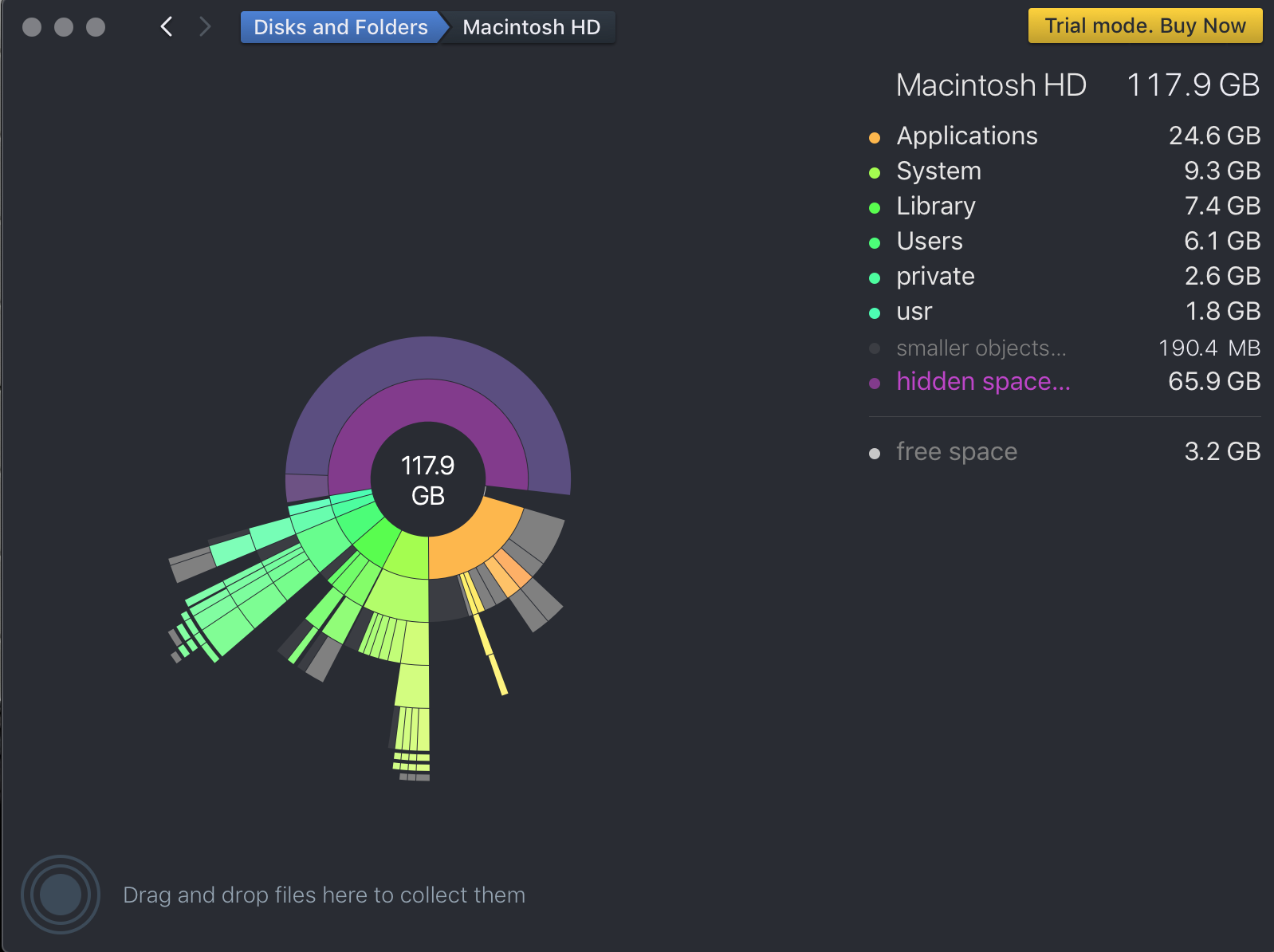Select the outer violet hidden space arc
The width and height of the screenshot is (1274, 952).
[x=428, y=357]
